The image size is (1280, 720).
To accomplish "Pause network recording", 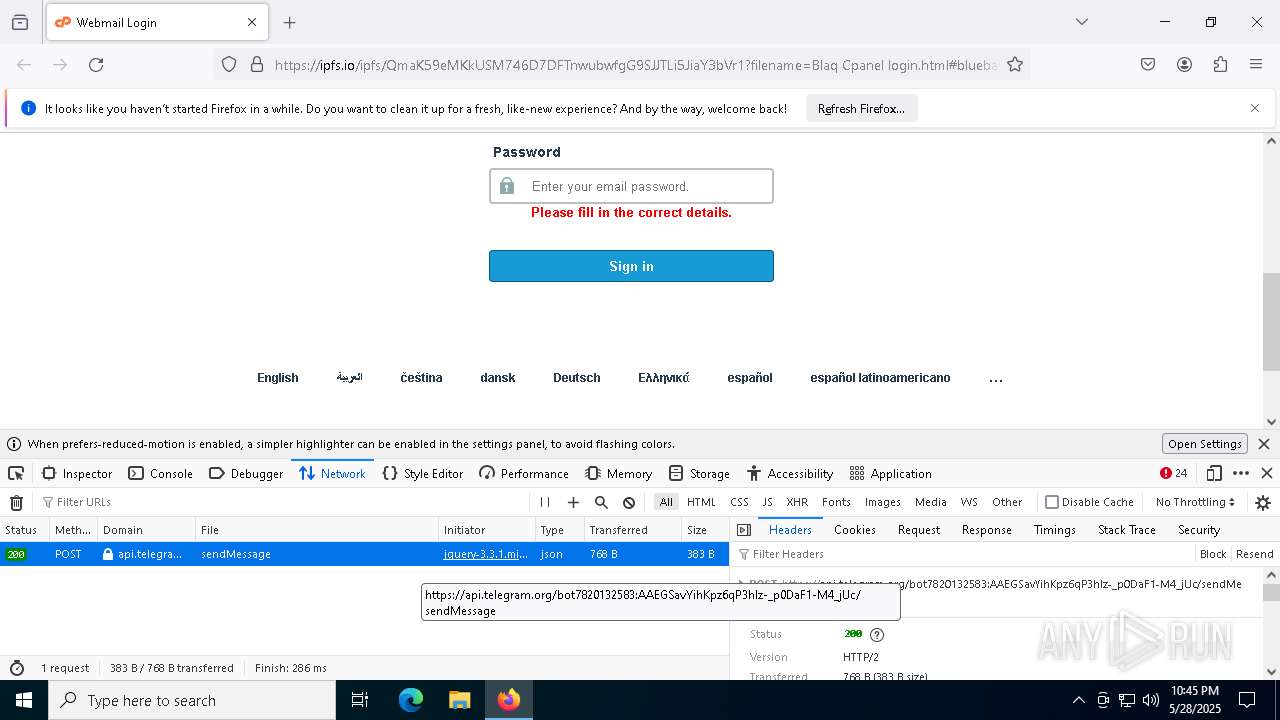I will tap(545, 503).
